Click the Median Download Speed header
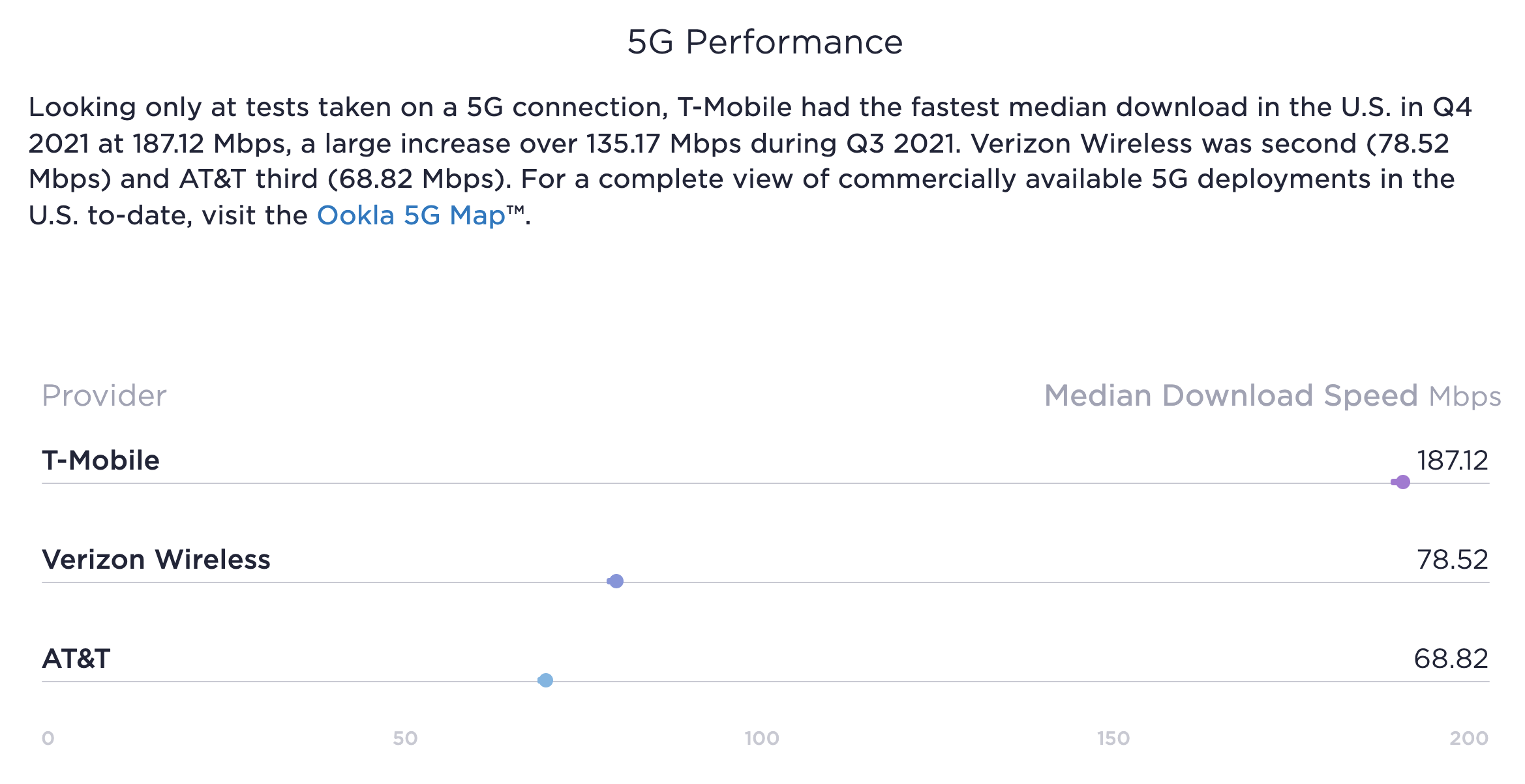Viewport: 1525px width, 784px height. (x=1230, y=395)
